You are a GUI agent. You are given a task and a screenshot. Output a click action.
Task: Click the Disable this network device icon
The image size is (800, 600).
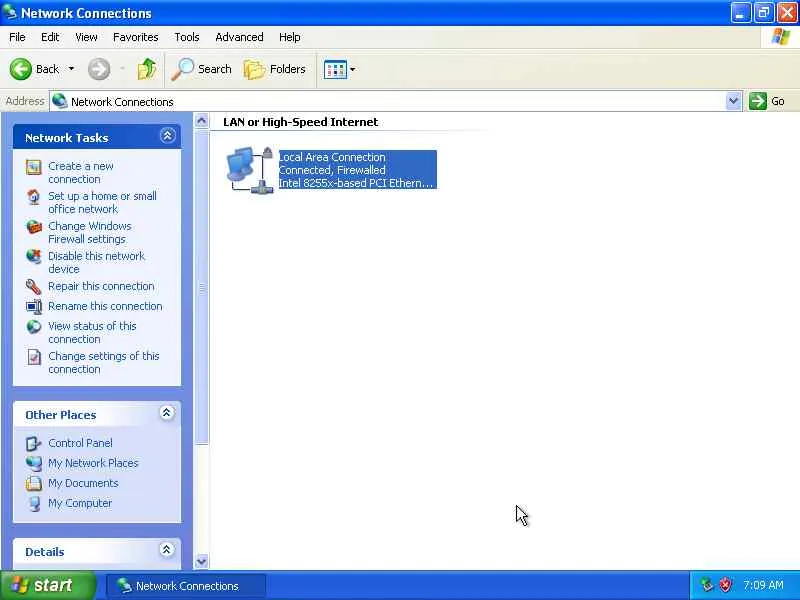click(34, 257)
